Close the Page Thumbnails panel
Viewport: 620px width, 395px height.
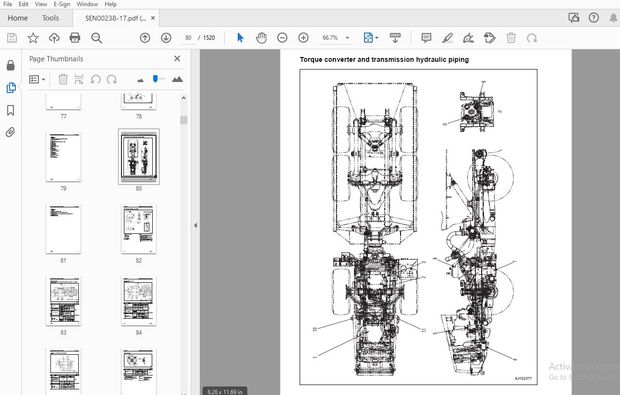click(177, 59)
